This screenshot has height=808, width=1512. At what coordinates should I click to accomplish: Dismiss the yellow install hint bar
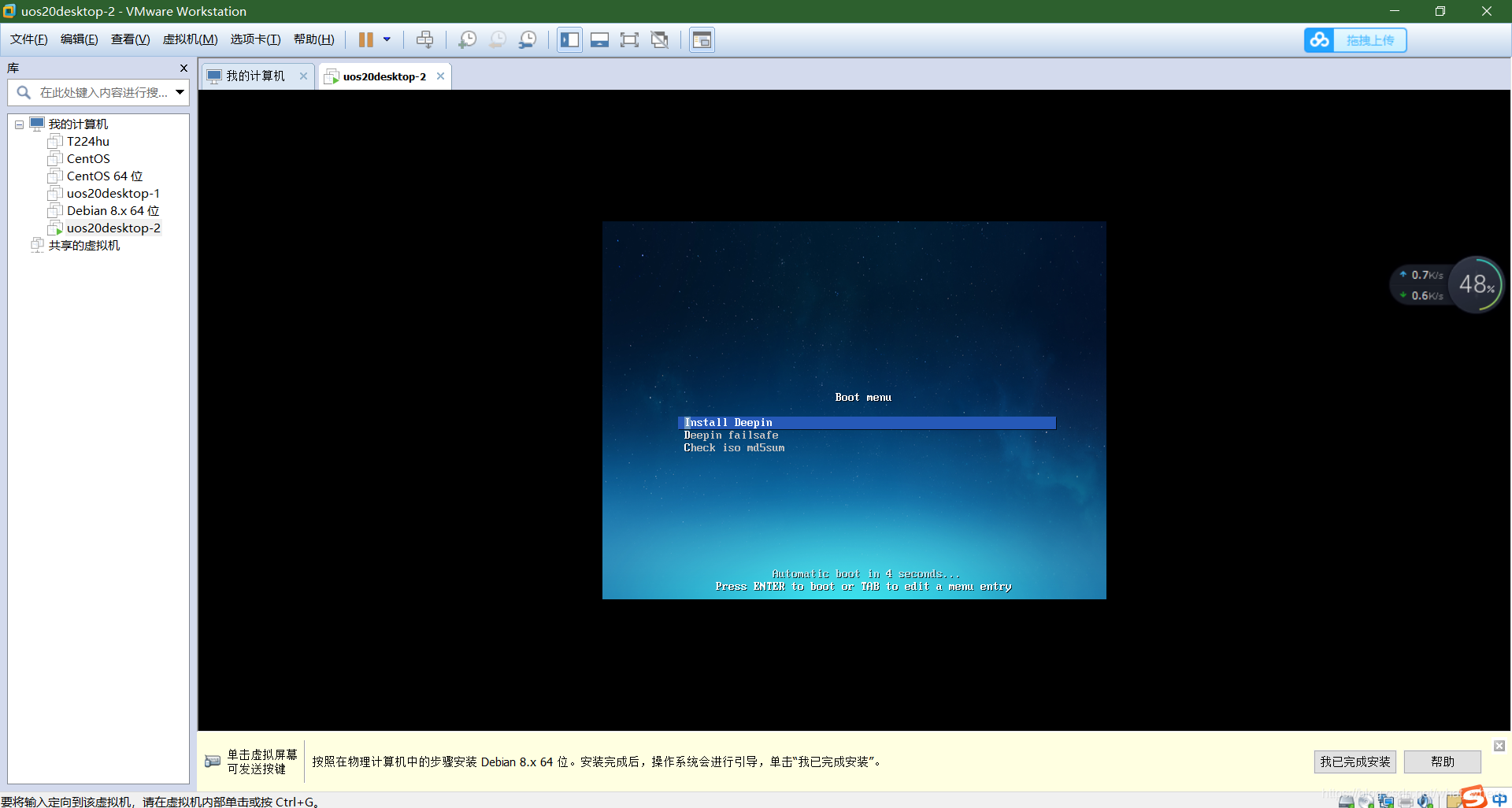pyautogui.click(x=1499, y=746)
